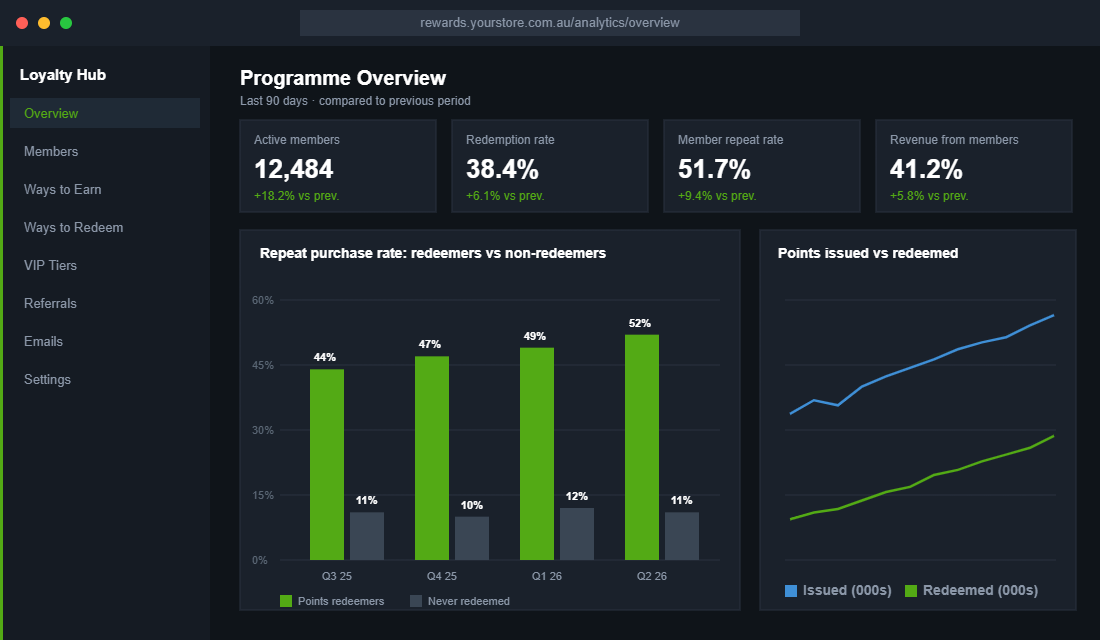Click the Q4 25 redeemers bar at 47%
This screenshot has width=1100, height=640.
tap(431, 458)
